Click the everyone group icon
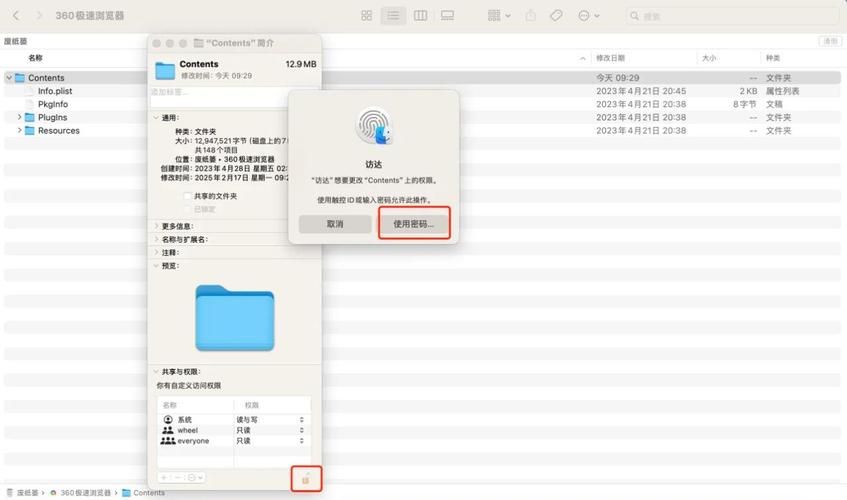The image size is (847, 500). click(x=168, y=441)
